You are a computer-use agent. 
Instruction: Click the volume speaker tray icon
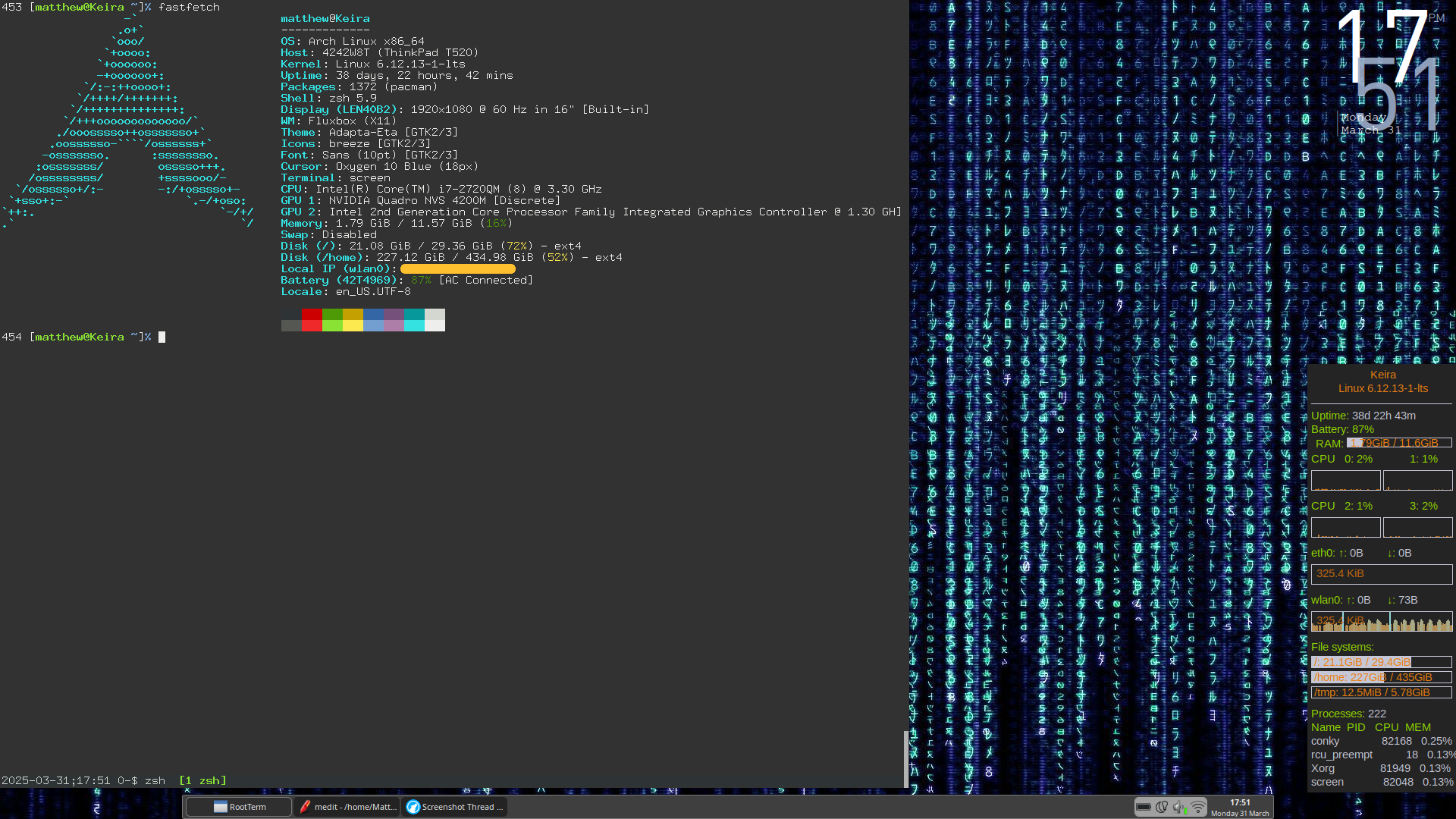1179,807
